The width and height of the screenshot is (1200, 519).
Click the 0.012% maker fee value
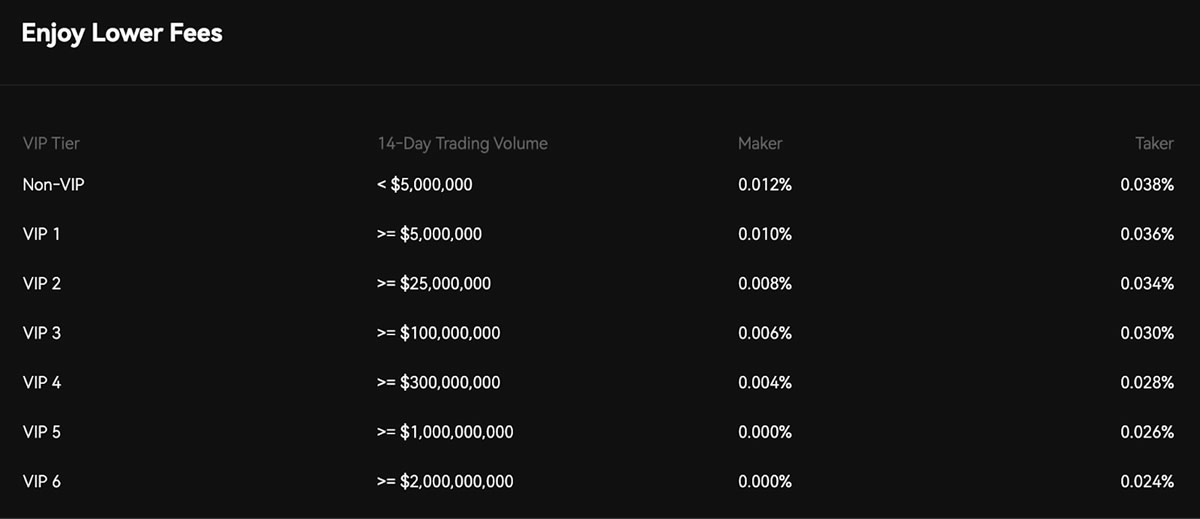point(765,184)
